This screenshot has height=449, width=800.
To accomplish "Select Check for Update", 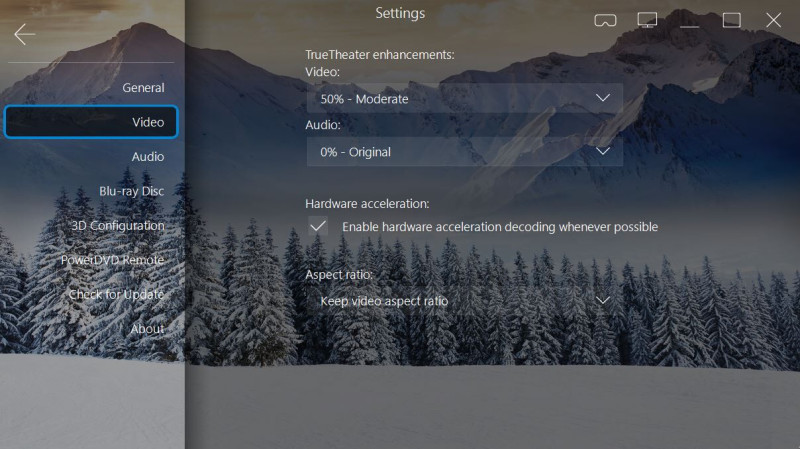I will 116,294.
